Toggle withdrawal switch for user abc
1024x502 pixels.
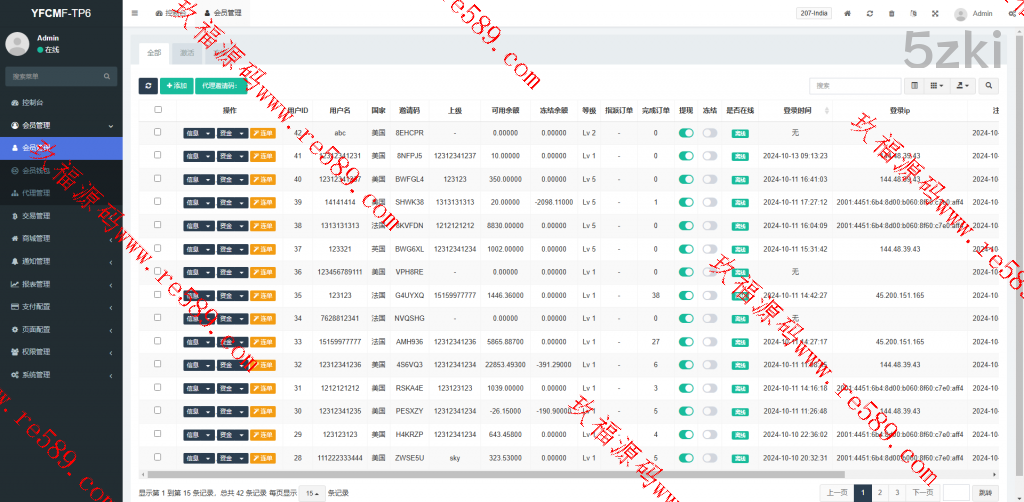(686, 132)
